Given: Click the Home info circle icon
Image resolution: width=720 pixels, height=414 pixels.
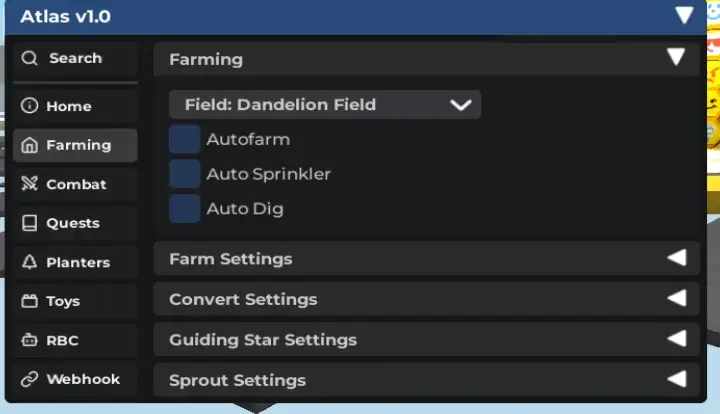Looking at the screenshot, I should 29,106.
